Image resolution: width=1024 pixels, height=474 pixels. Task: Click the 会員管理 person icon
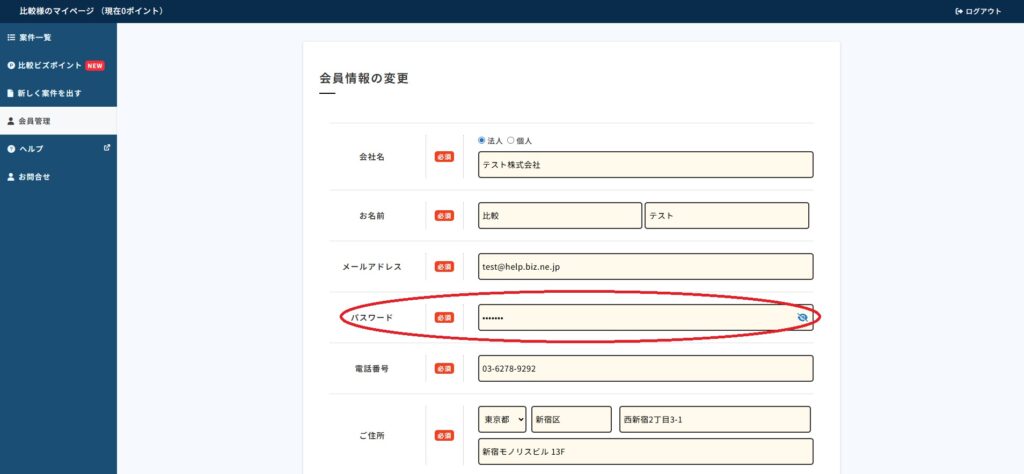point(11,121)
